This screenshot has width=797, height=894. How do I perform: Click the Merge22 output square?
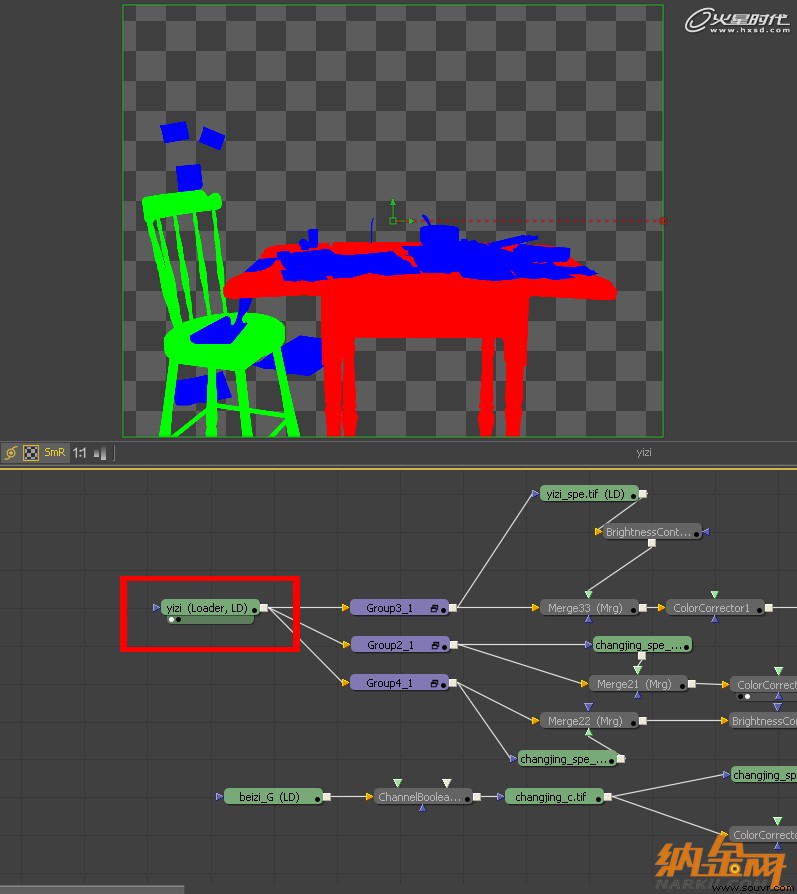click(x=643, y=721)
